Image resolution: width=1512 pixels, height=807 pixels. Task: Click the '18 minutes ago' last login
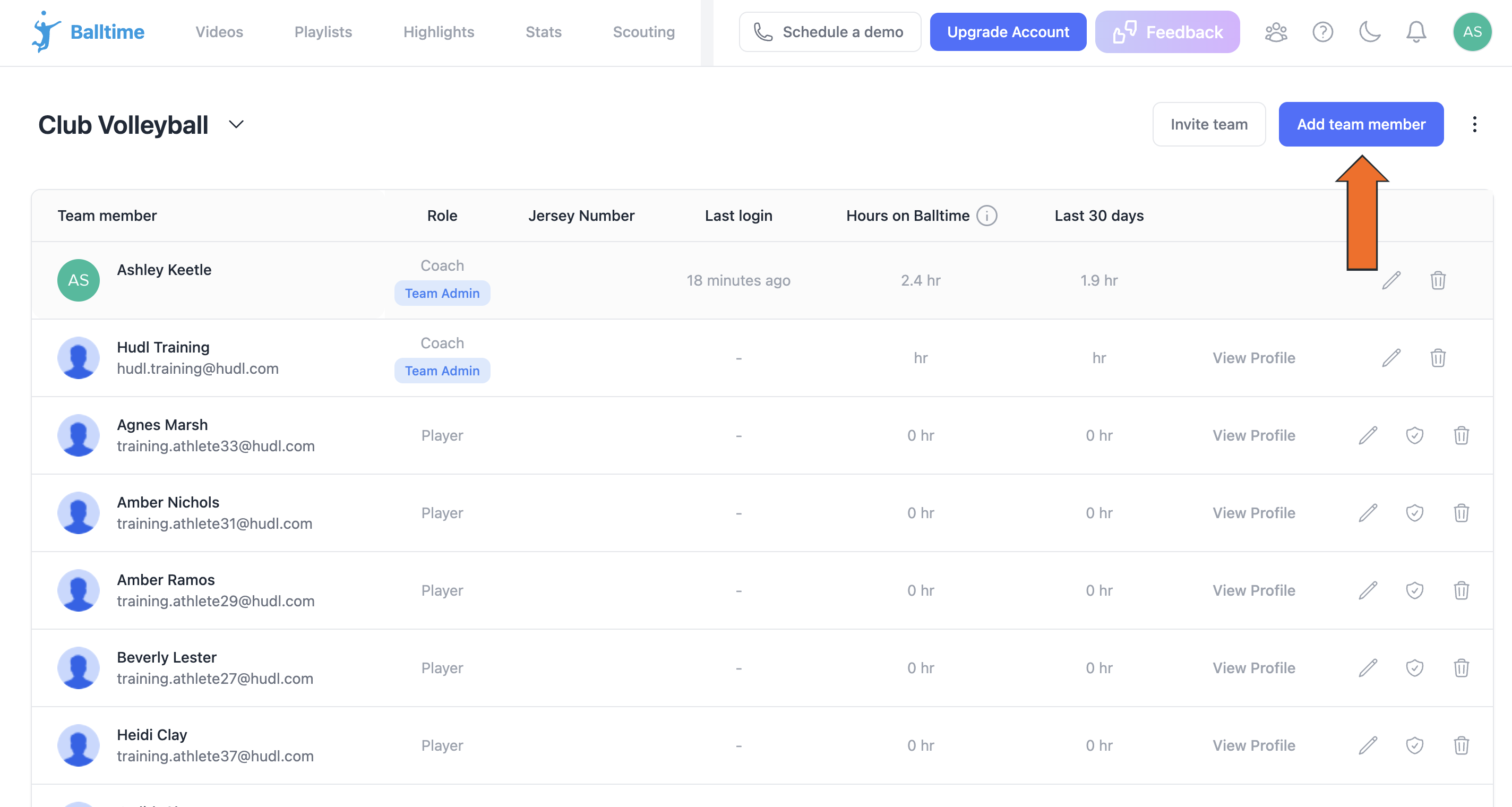pyautogui.click(x=738, y=280)
